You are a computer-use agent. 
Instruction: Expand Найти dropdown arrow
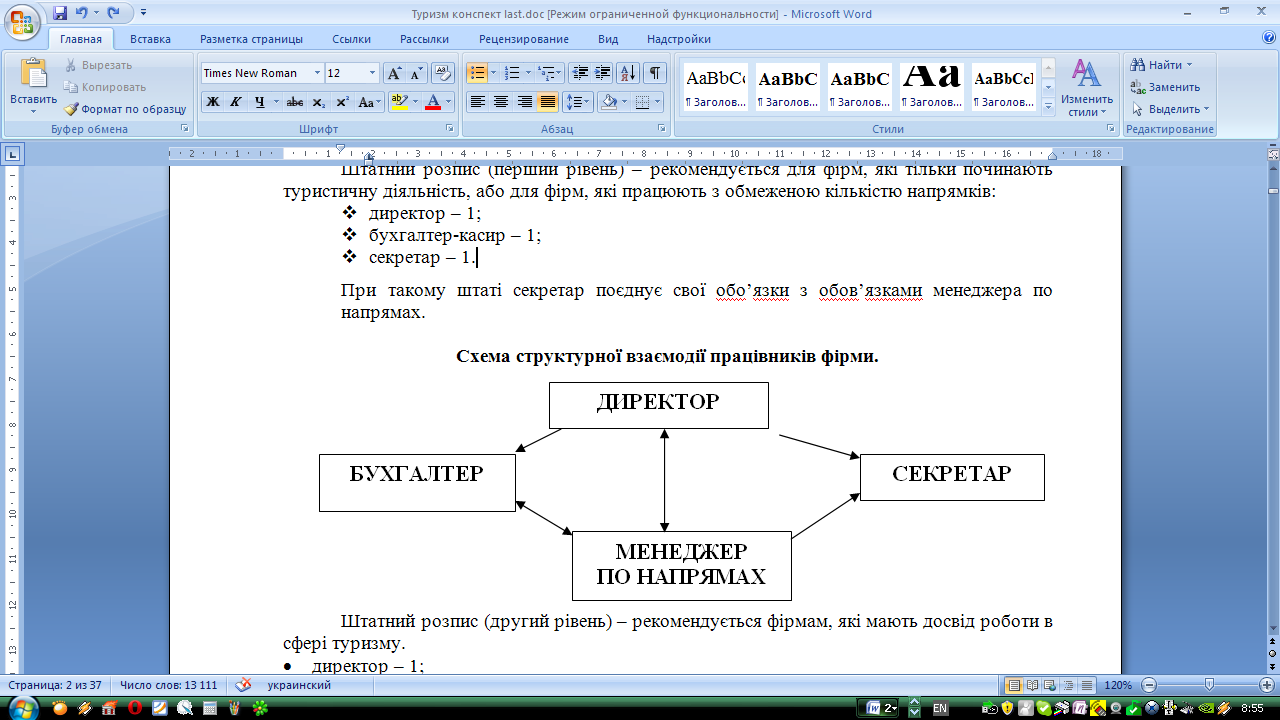1190,65
